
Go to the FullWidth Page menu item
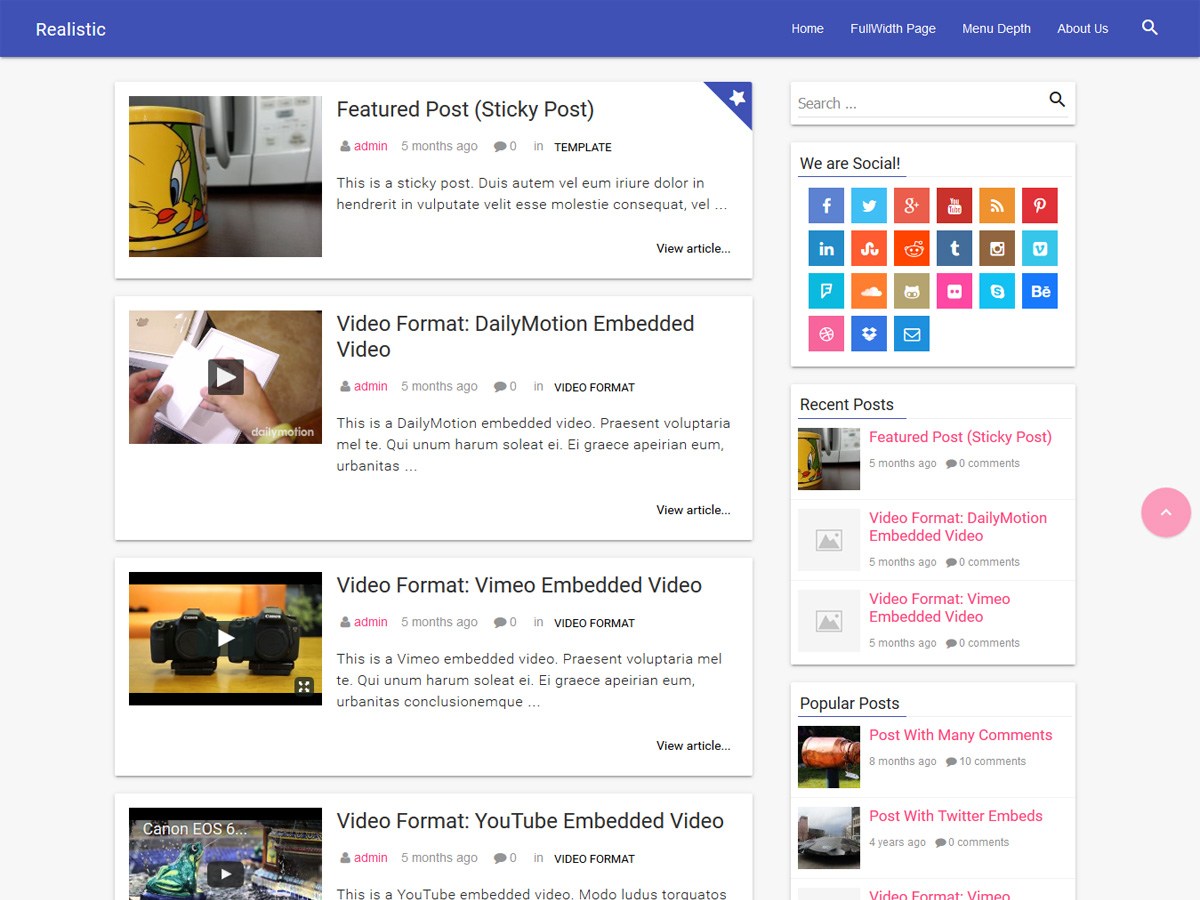[893, 29]
